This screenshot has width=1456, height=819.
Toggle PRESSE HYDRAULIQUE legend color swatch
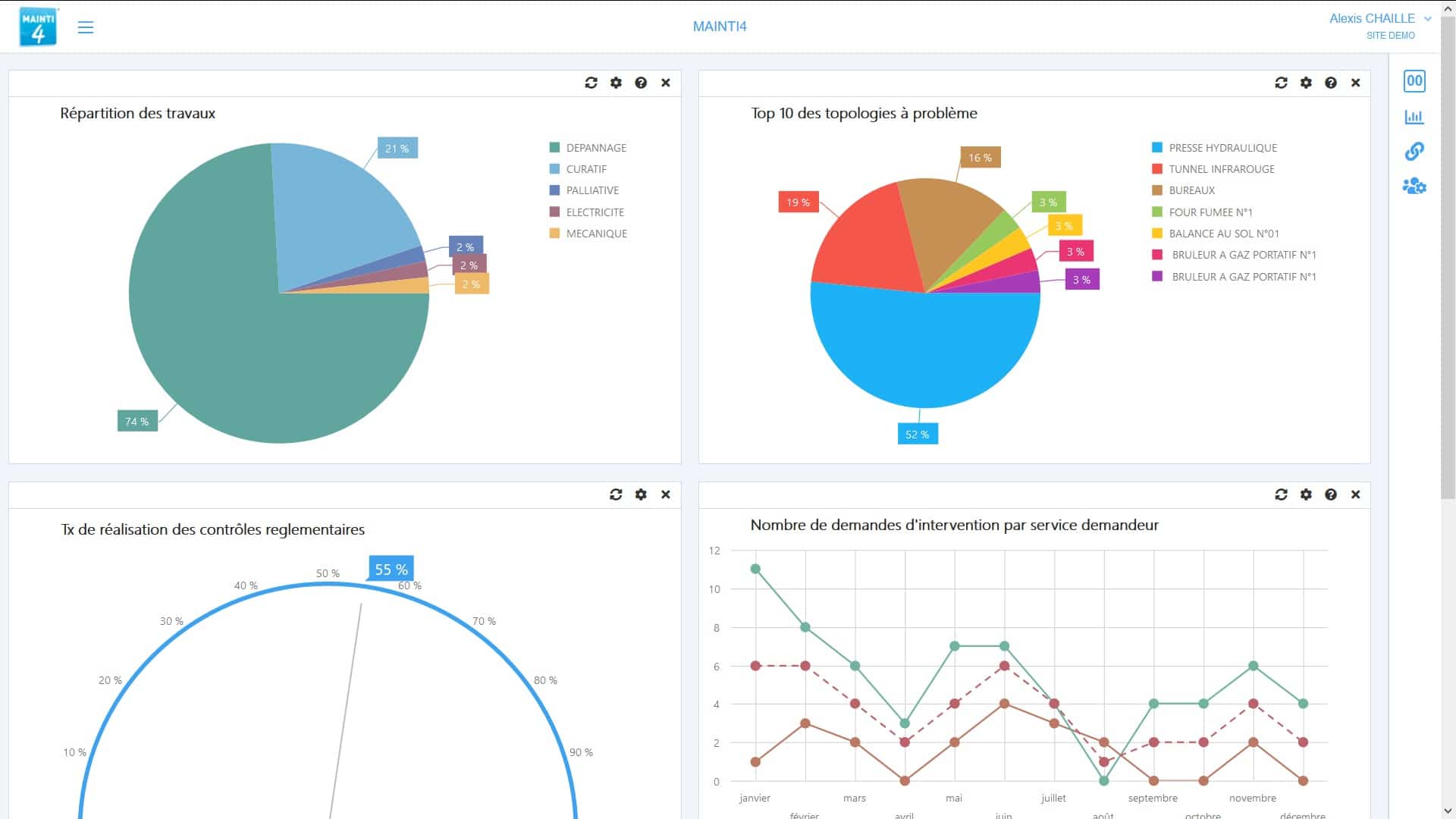(1157, 147)
